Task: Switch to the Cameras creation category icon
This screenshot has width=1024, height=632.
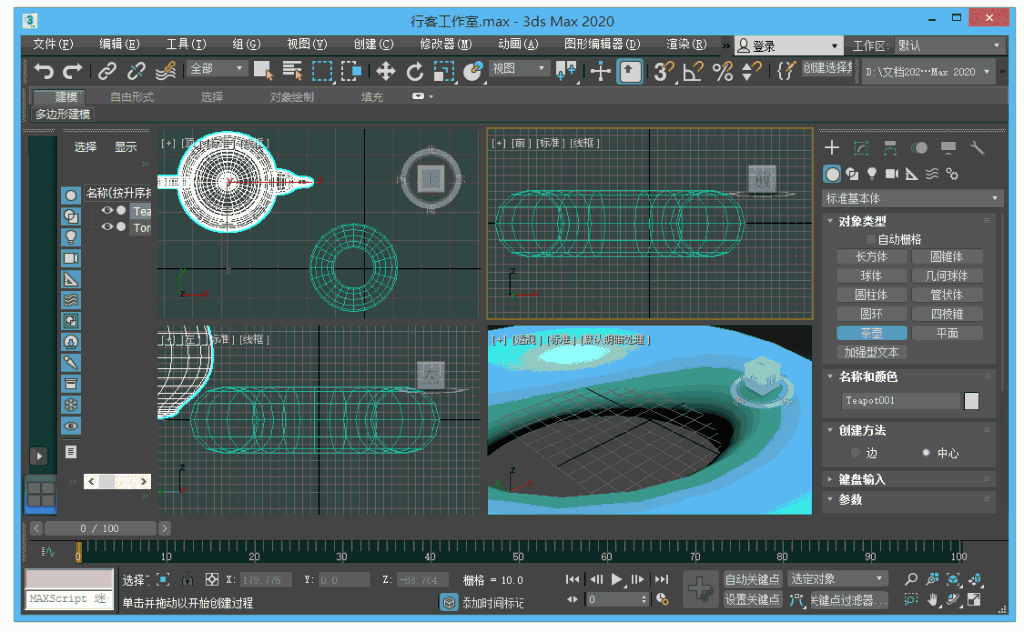Action: pos(892,174)
